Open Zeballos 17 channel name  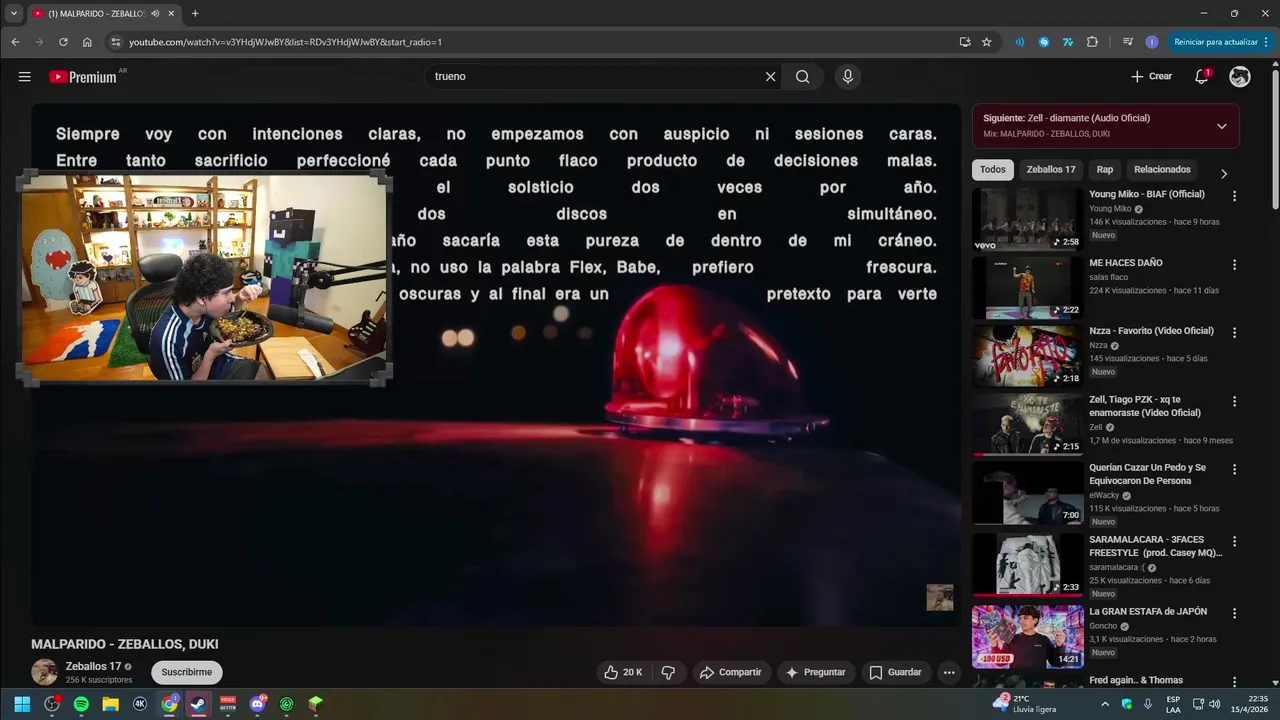(93, 666)
